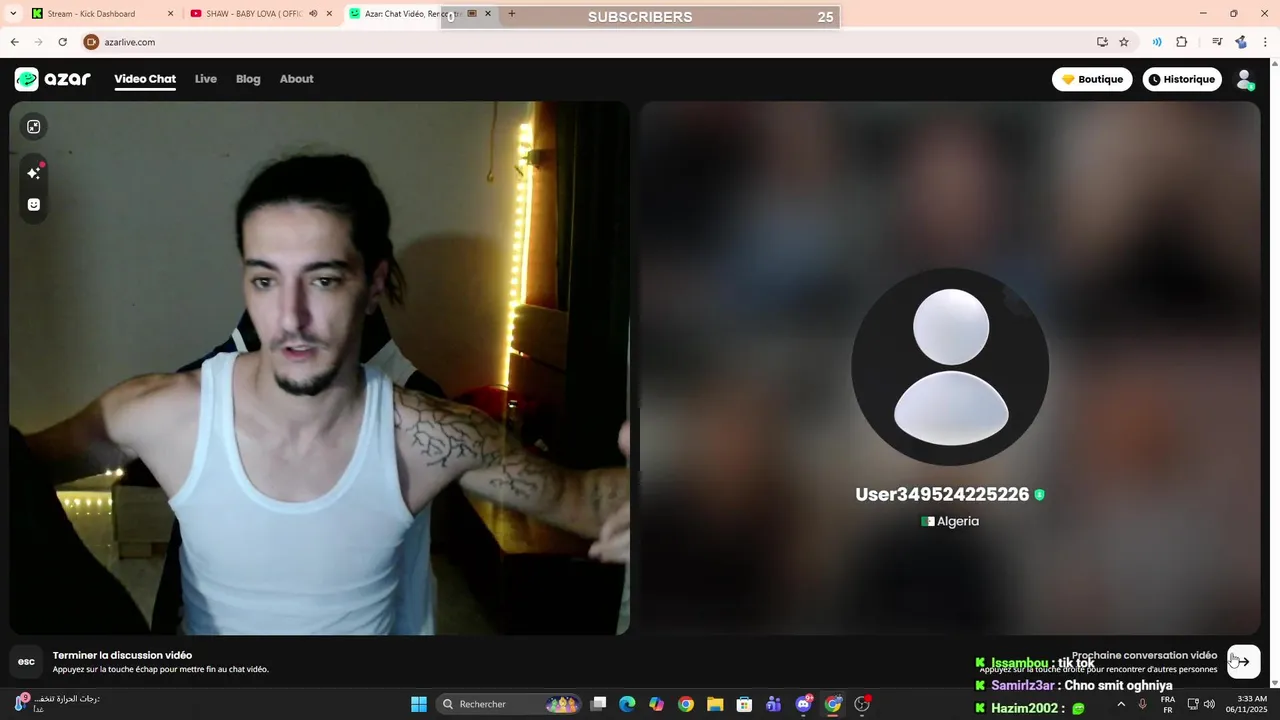Open the OBS taskbar icon
The width and height of the screenshot is (1280, 720).
tap(862, 704)
